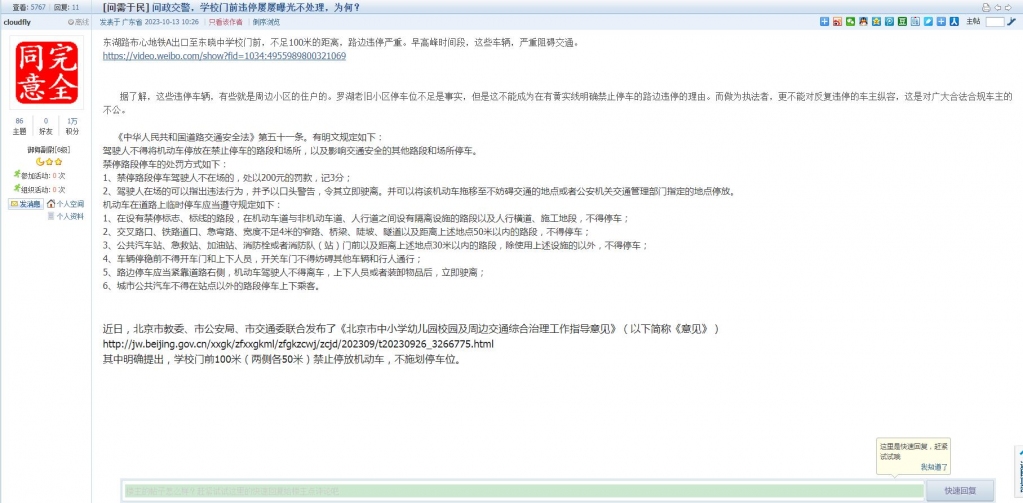Share post via green Douban icon
Screen dimensions: 1023x503
[903, 21]
